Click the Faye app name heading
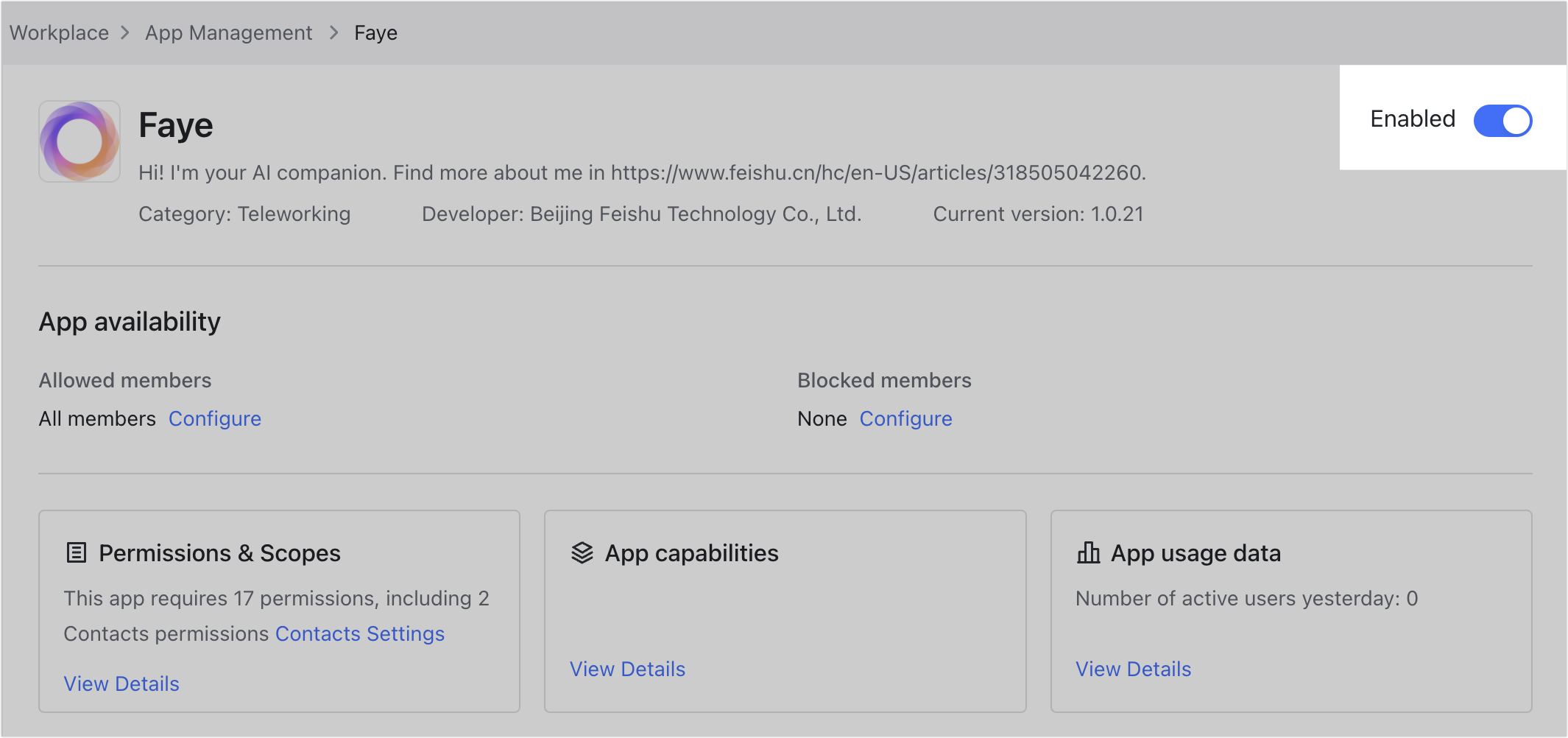This screenshot has width=1568, height=738. click(176, 125)
